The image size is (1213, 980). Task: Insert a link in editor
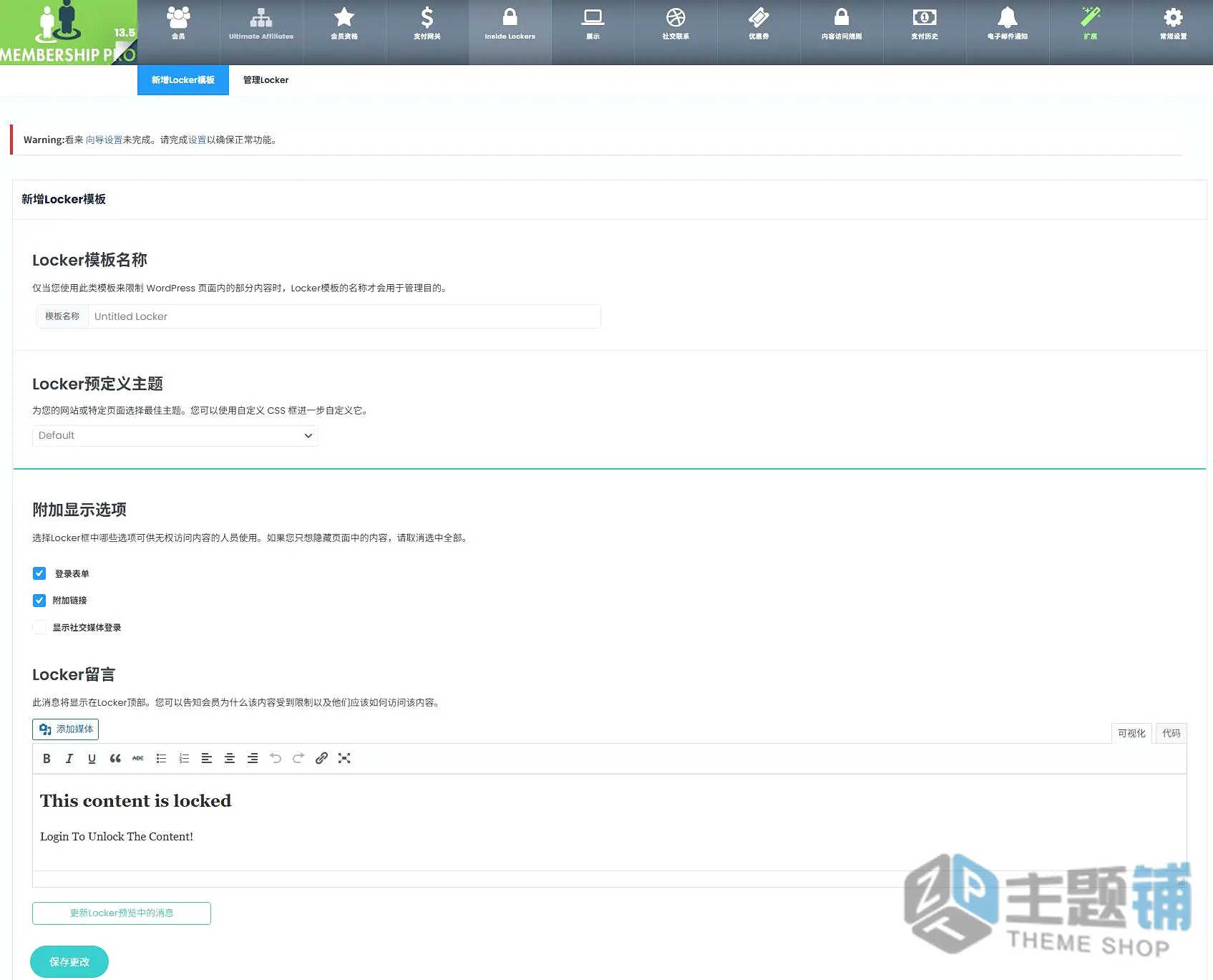coord(321,759)
